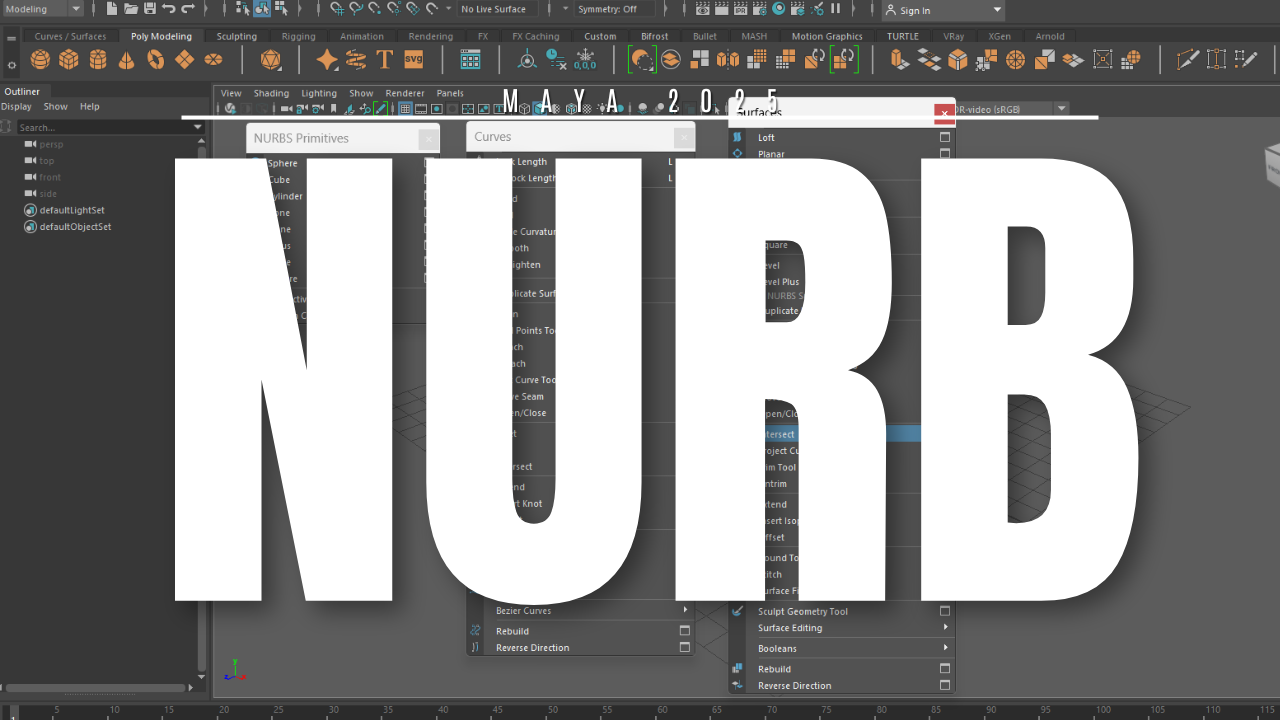Screen dimensions: 1280x720
Task: Click the save scene disk icon
Action: click(150, 9)
